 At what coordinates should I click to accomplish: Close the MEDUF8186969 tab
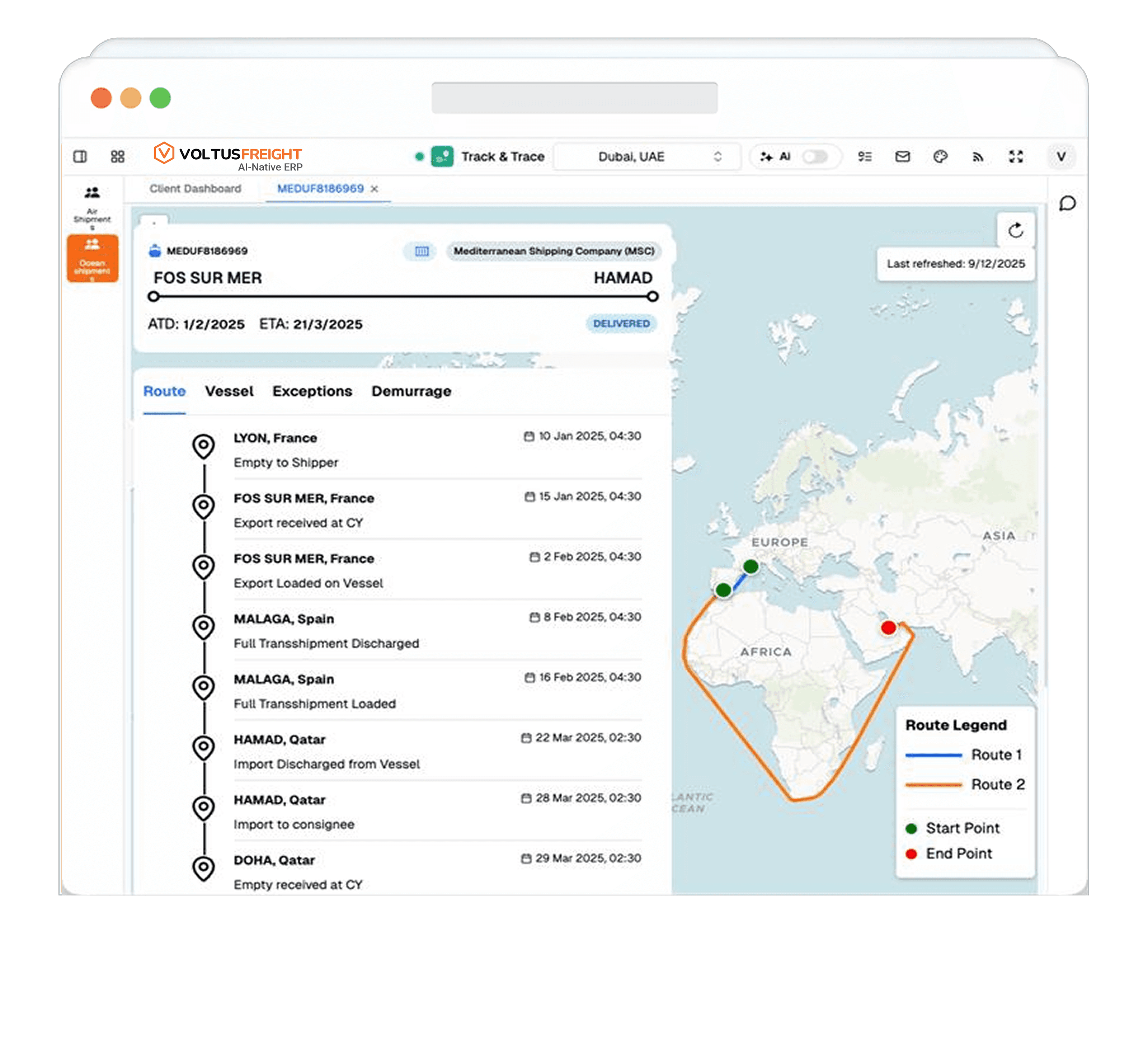coord(374,189)
